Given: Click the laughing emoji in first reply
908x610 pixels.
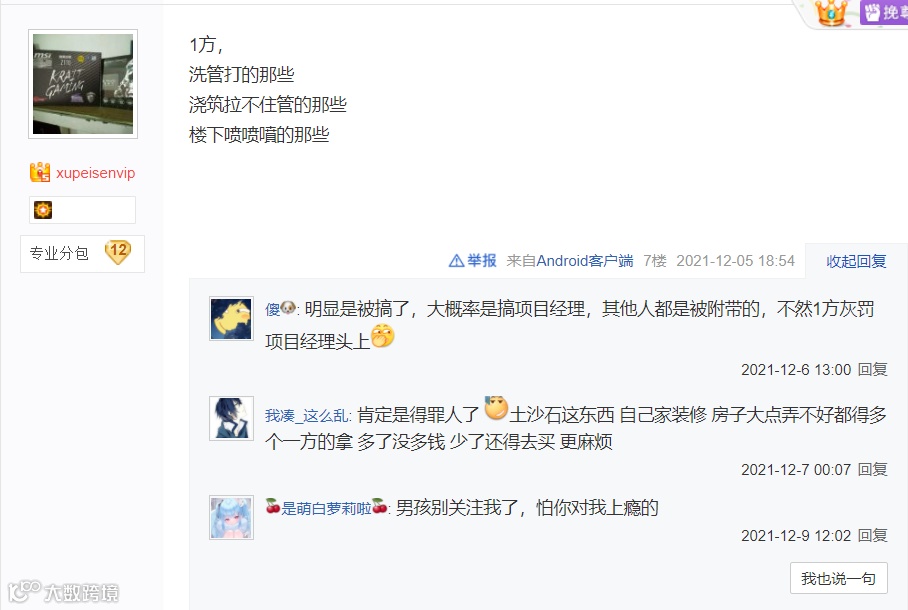Looking at the screenshot, I should [382, 336].
